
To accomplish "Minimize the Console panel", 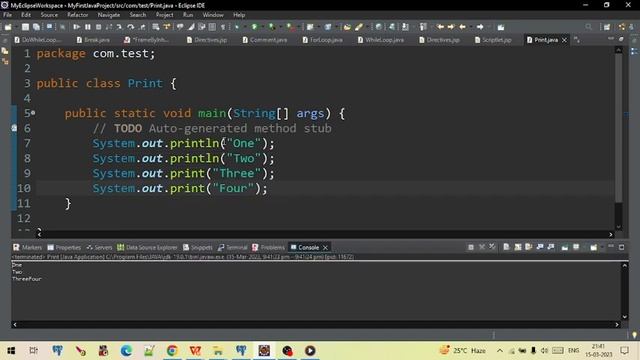I will pos(611,247).
